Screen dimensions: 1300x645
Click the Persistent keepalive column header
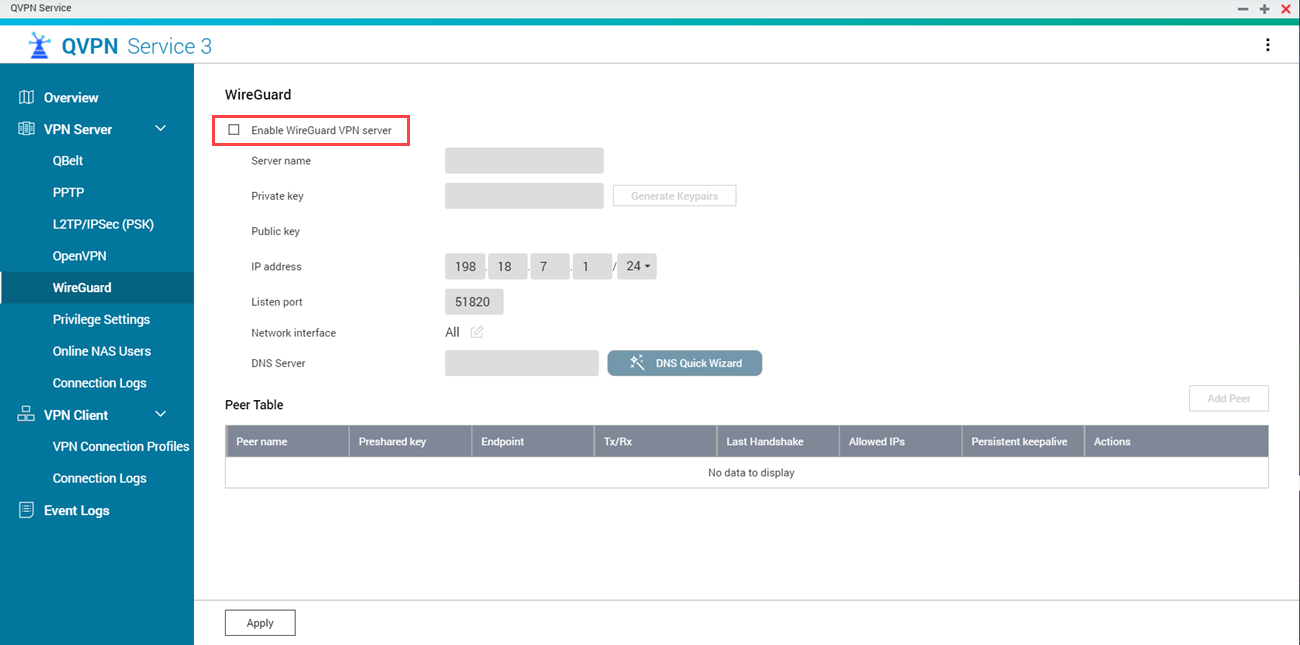click(x=1022, y=441)
